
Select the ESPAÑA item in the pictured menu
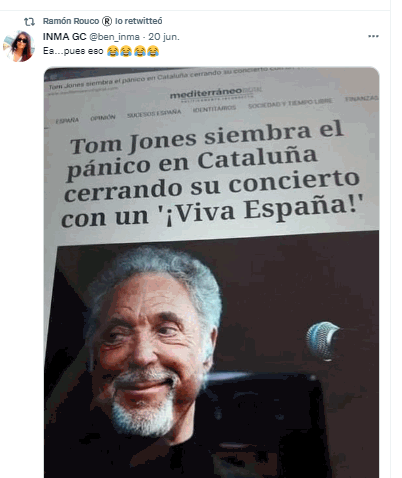point(67,121)
